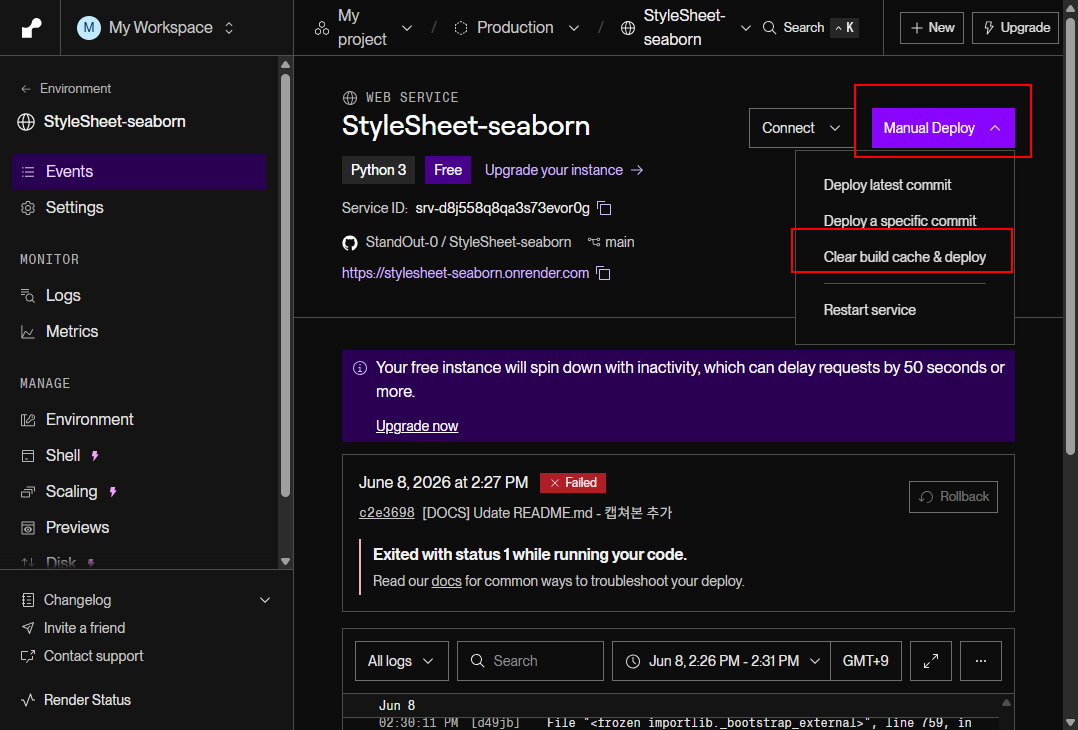Image resolution: width=1078 pixels, height=730 pixels.
Task: Expand the My project breadcrumb dropdown
Action: point(407,28)
